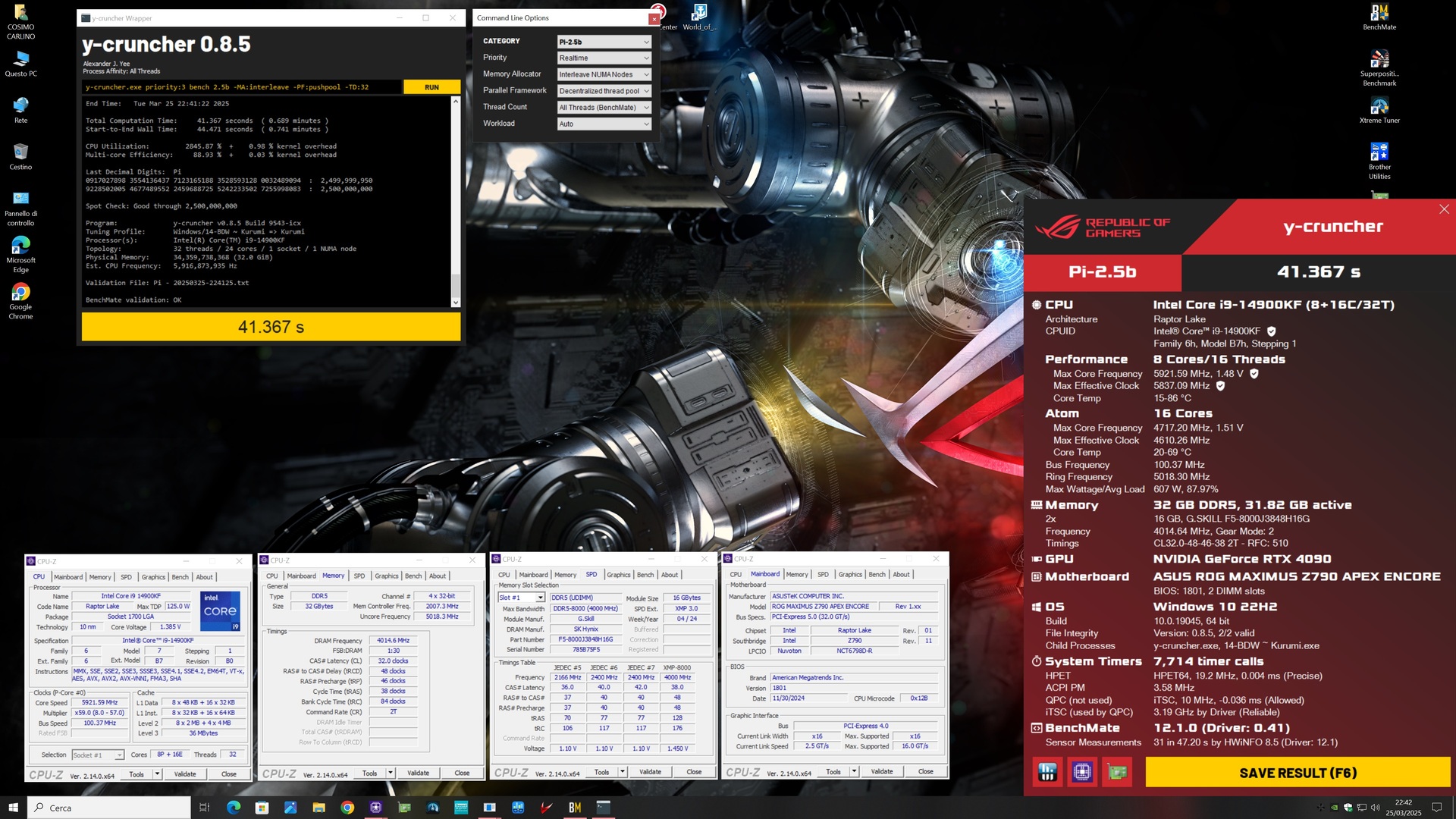Image resolution: width=1456 pixels, height=819 pixels.
Task: Switch to Graphics tab in CPU-Z SPD window
Action: click(618, 575)
